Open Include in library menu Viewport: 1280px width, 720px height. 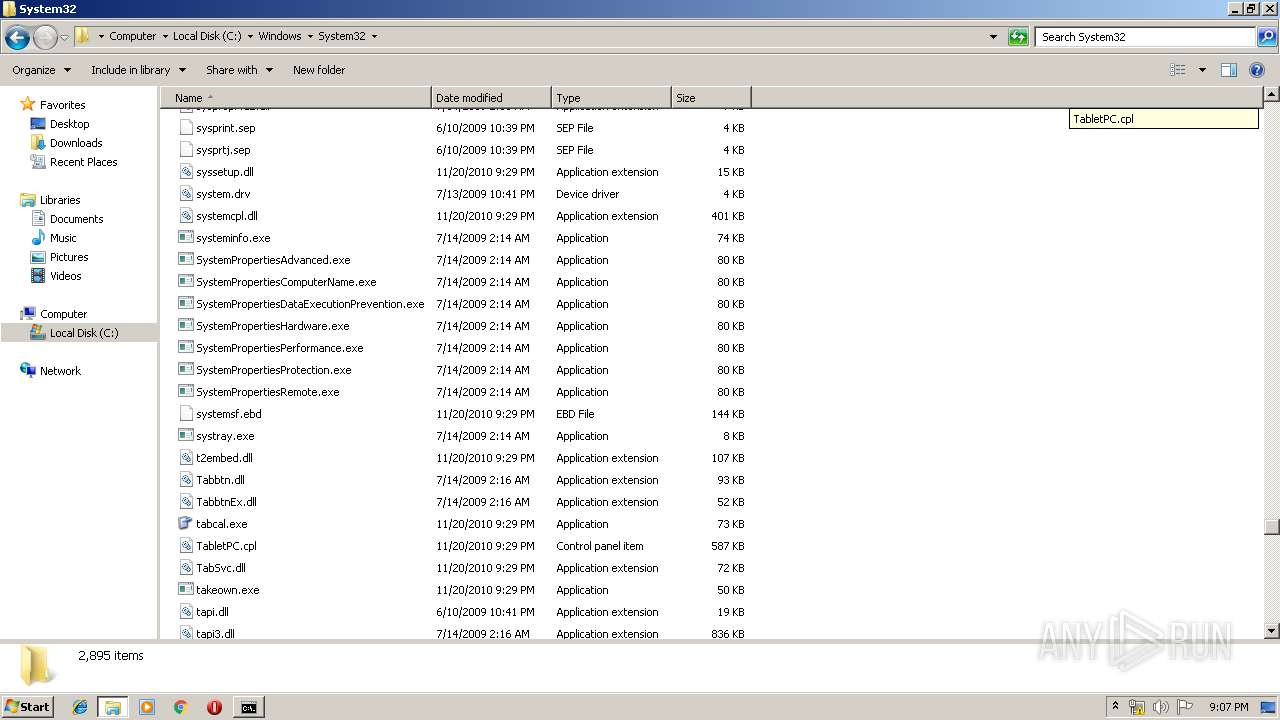[x=138, y=70]
